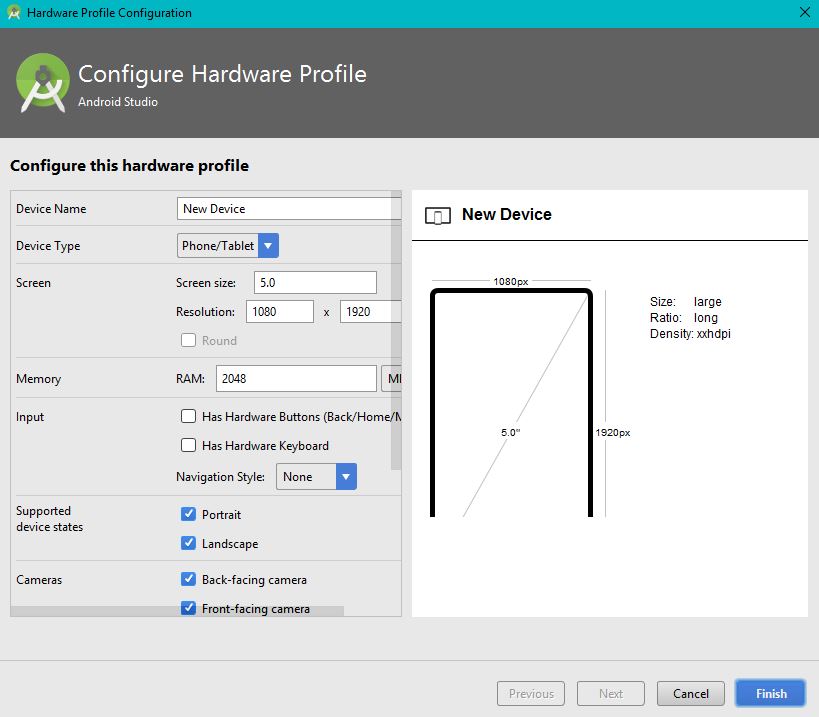The image size is (819, 717).
Task: Enable the Round screen checkbox
Action: (x=188, y=340)
